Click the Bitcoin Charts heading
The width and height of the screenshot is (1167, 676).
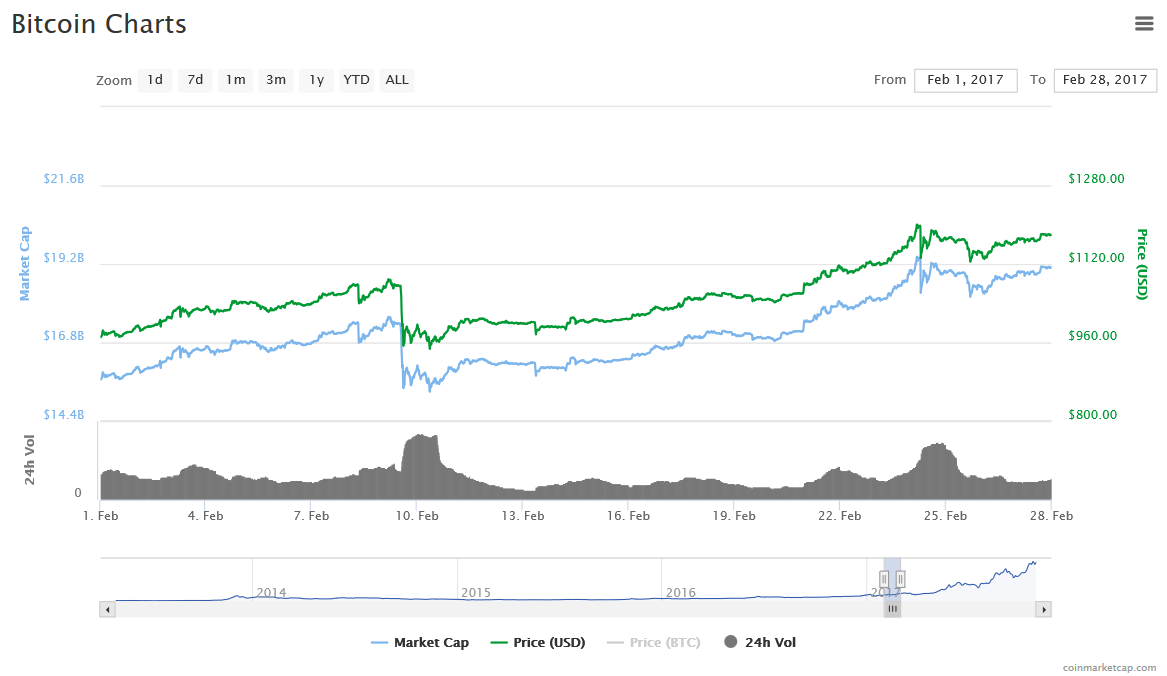[x=99, y=25]
